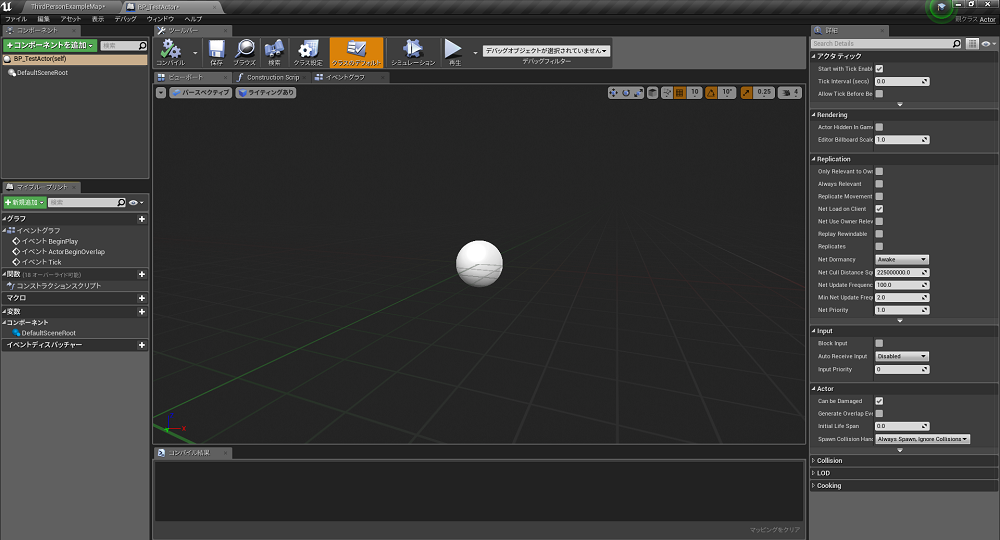This screenshot has width=1000, height=540.
Task: Select translate gizmo tool in viewport
Action: (614, 93)
